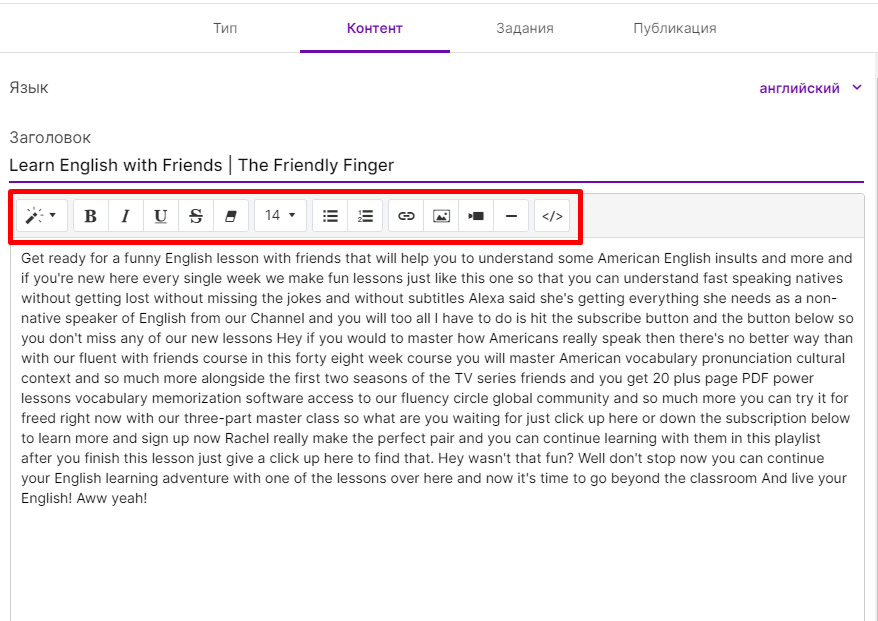Toggle underline formatting

(x=161, y=216)
